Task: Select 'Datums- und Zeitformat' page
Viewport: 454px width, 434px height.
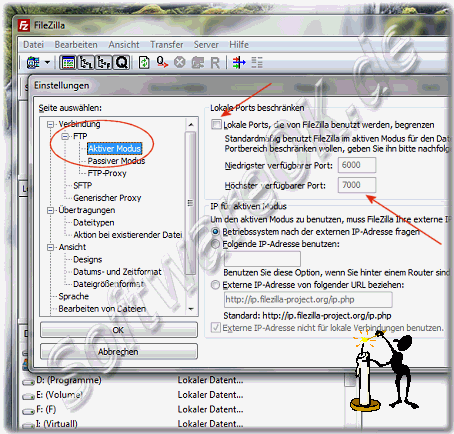Action: click(117, 272)
